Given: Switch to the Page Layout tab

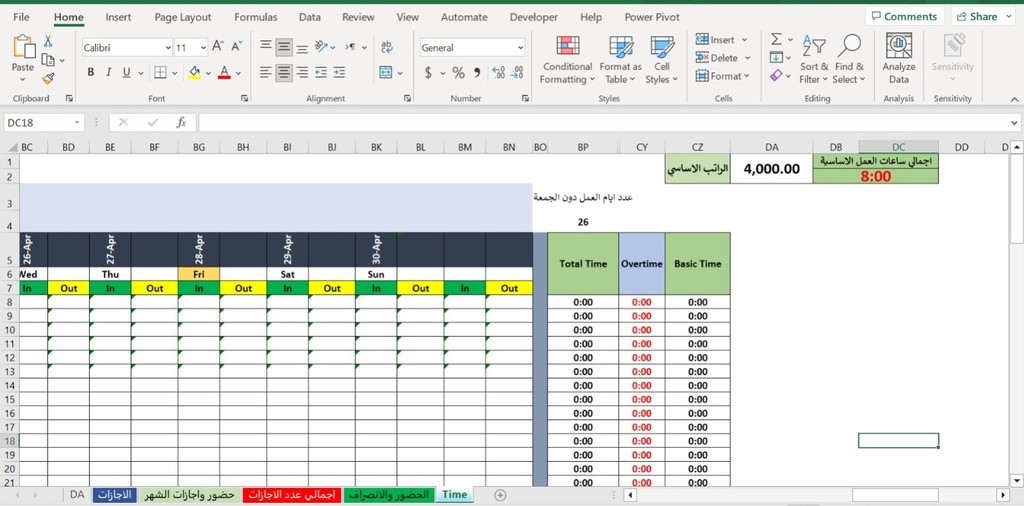Looking at the screenshot, I should (x=183, y=18).
